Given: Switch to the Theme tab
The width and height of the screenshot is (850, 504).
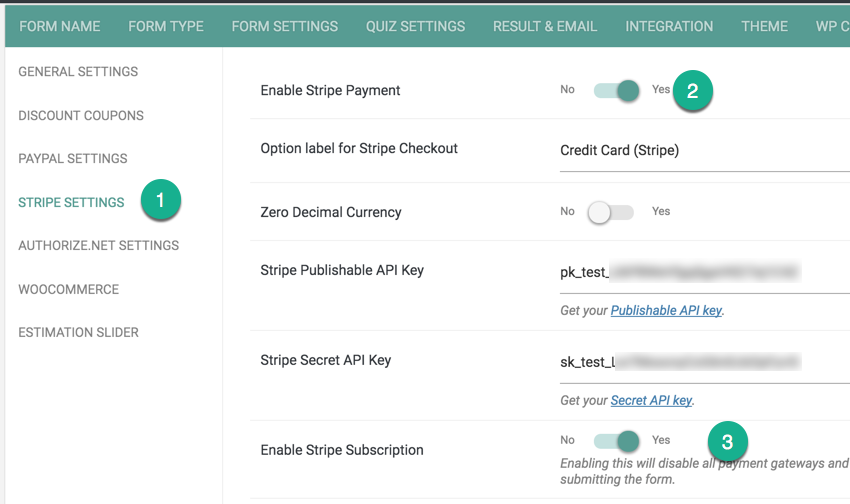Looking at the screenshot, I should point(764,26).
